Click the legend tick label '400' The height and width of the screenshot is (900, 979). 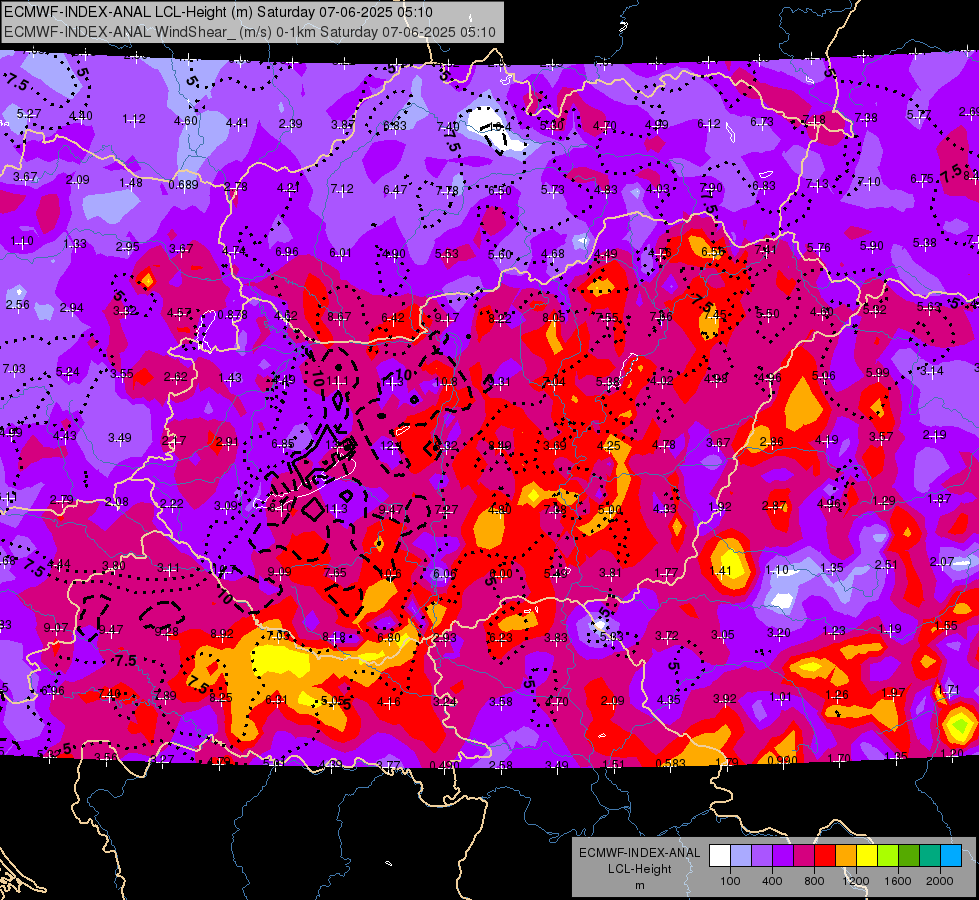coord(772,881)
